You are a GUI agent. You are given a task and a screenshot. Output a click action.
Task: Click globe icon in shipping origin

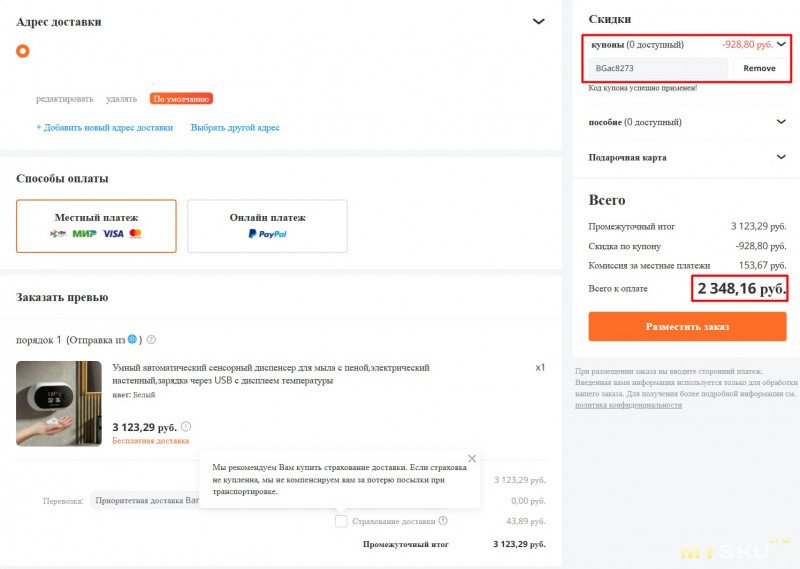coord(132,339)
